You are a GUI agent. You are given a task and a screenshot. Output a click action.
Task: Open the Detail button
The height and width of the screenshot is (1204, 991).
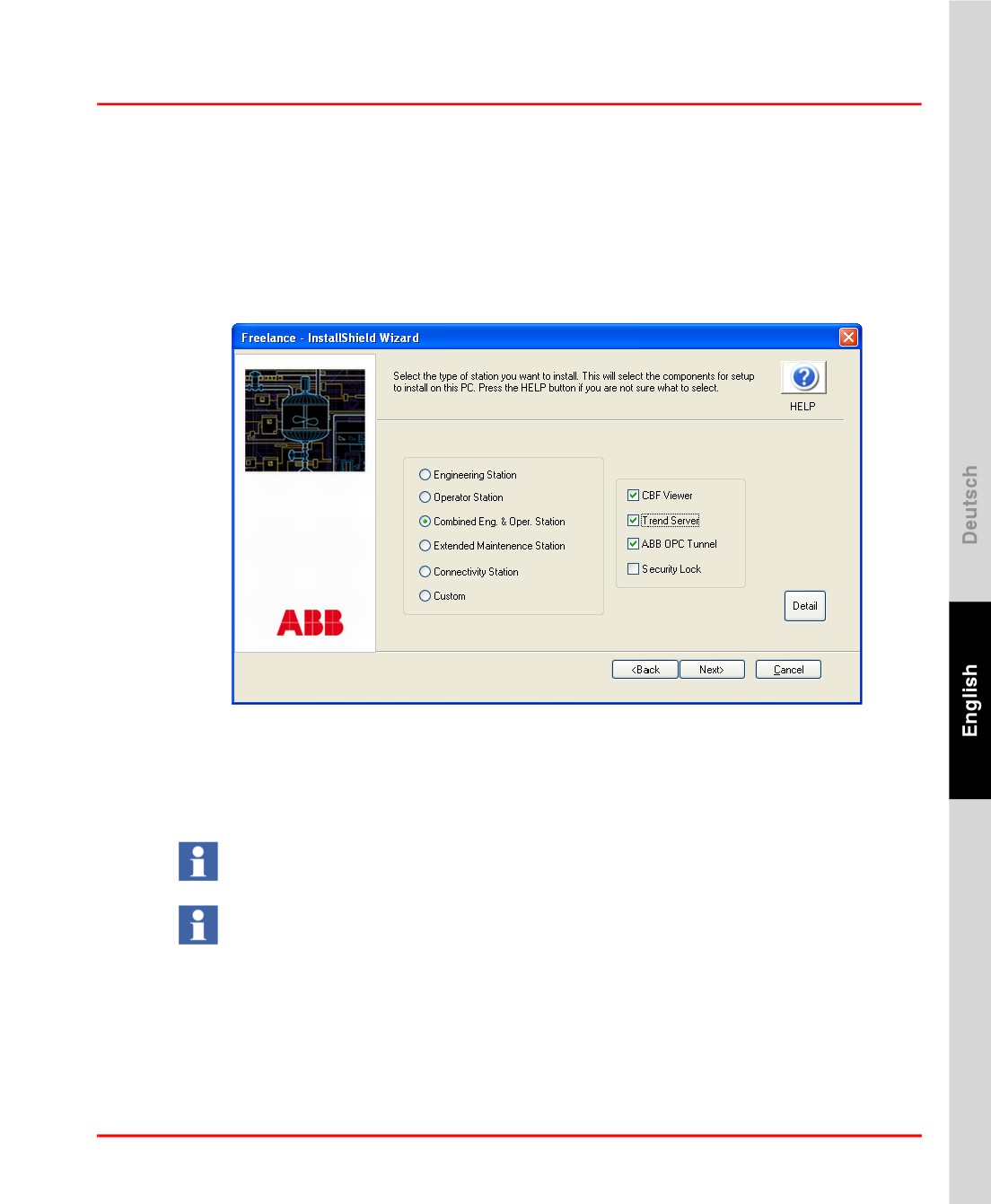[x=805, y=606]
